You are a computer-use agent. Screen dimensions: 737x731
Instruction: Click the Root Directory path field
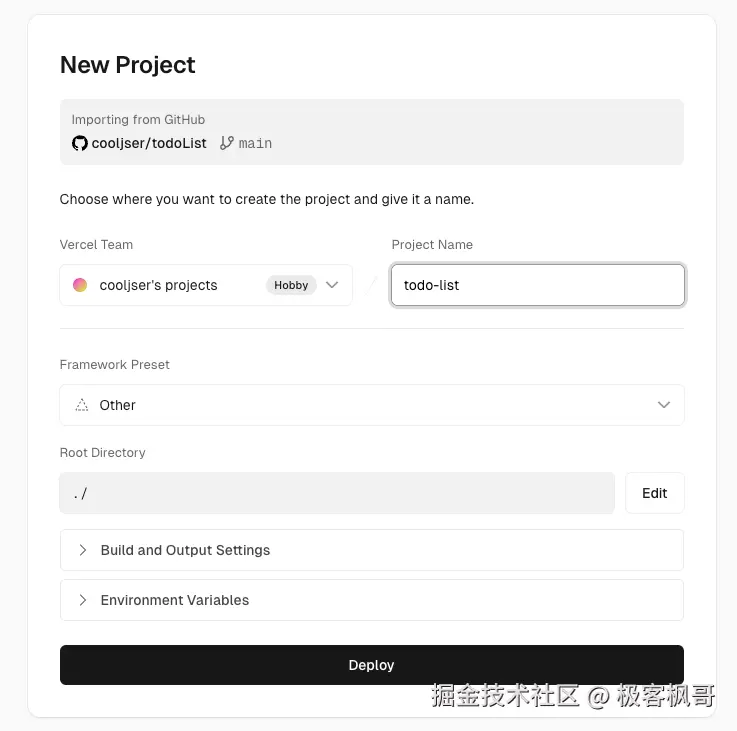[337, 493]
